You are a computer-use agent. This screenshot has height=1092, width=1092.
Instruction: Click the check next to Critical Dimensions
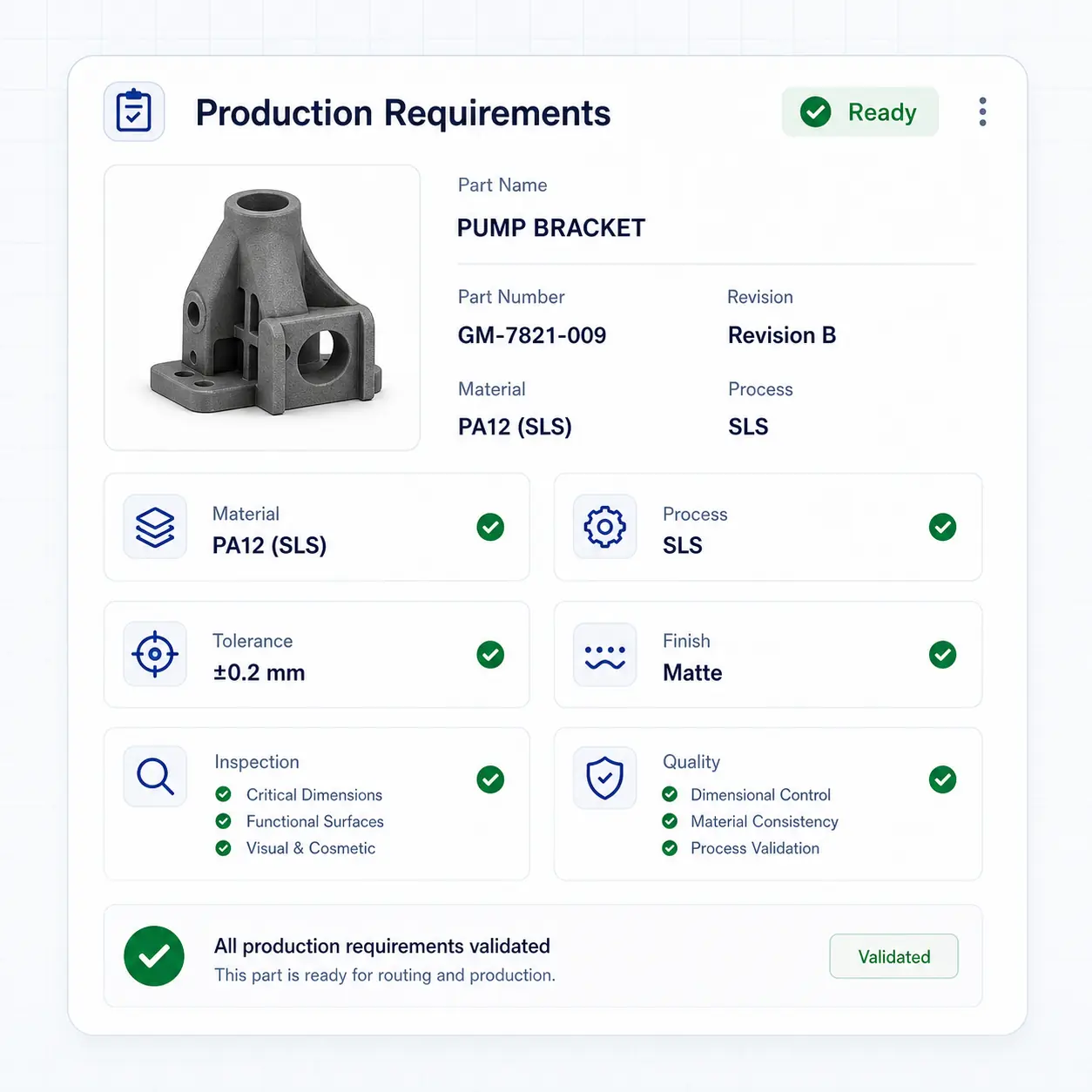point(224,794)
